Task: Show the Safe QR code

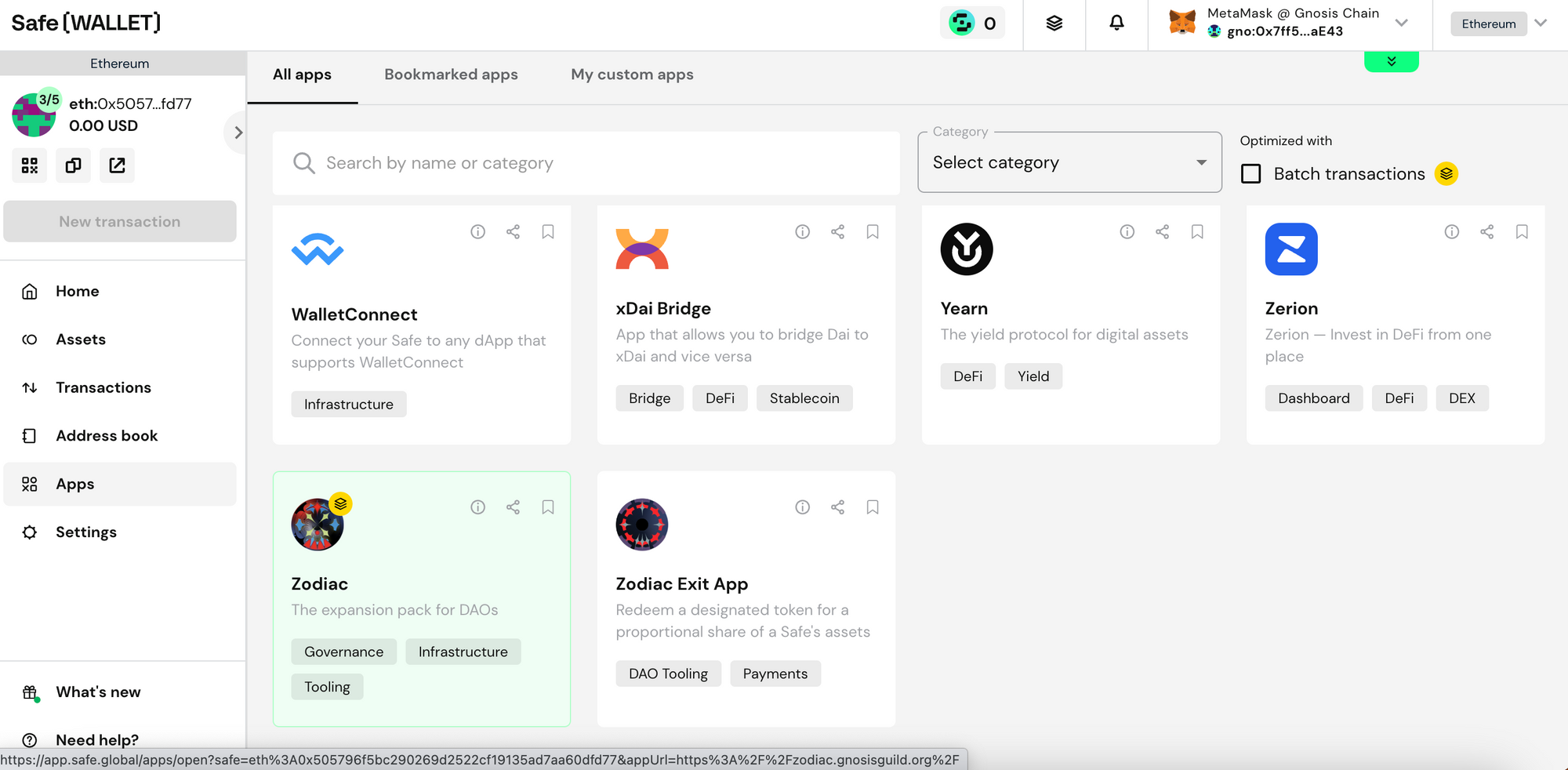Action: 30,165
